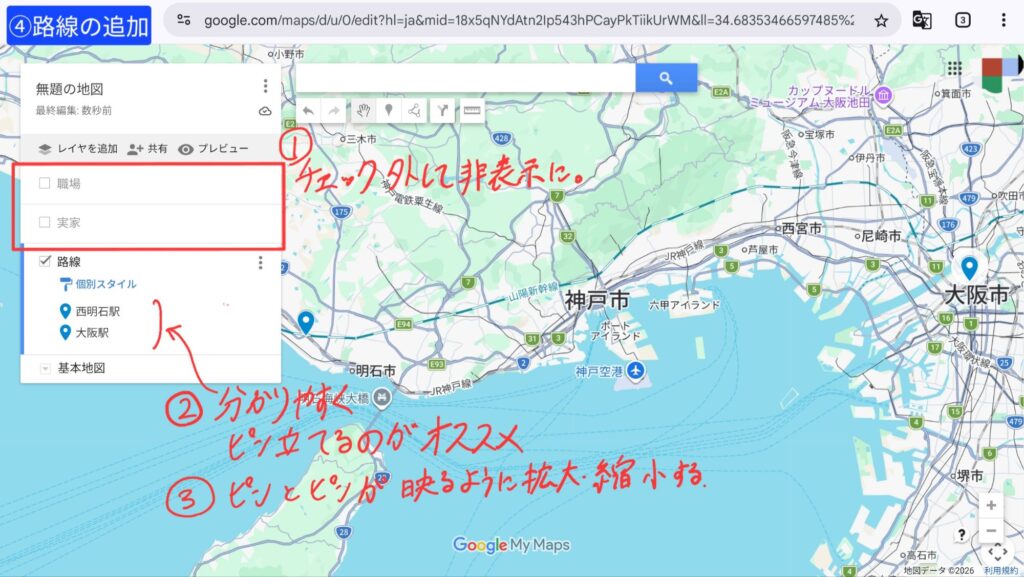Check the 実家 layer checkbox

pos(44,221)
